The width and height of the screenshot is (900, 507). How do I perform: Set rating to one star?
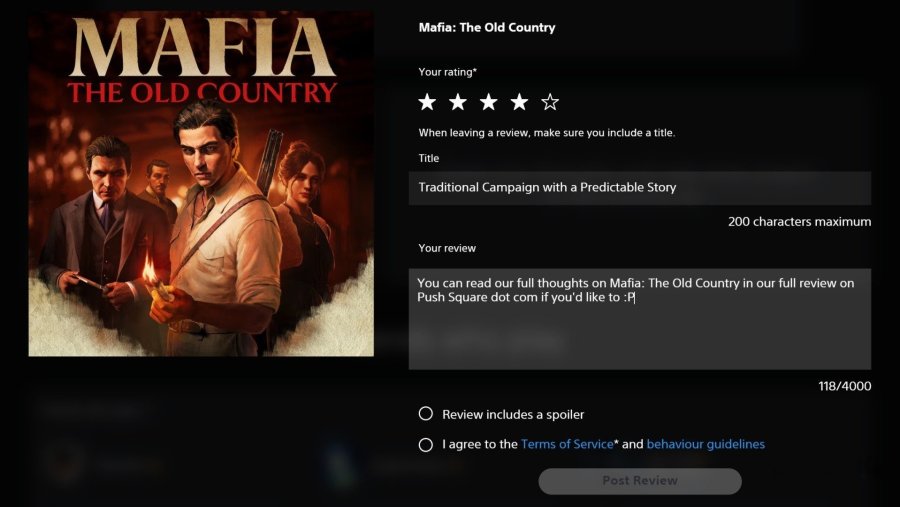[x=427, y=102]
